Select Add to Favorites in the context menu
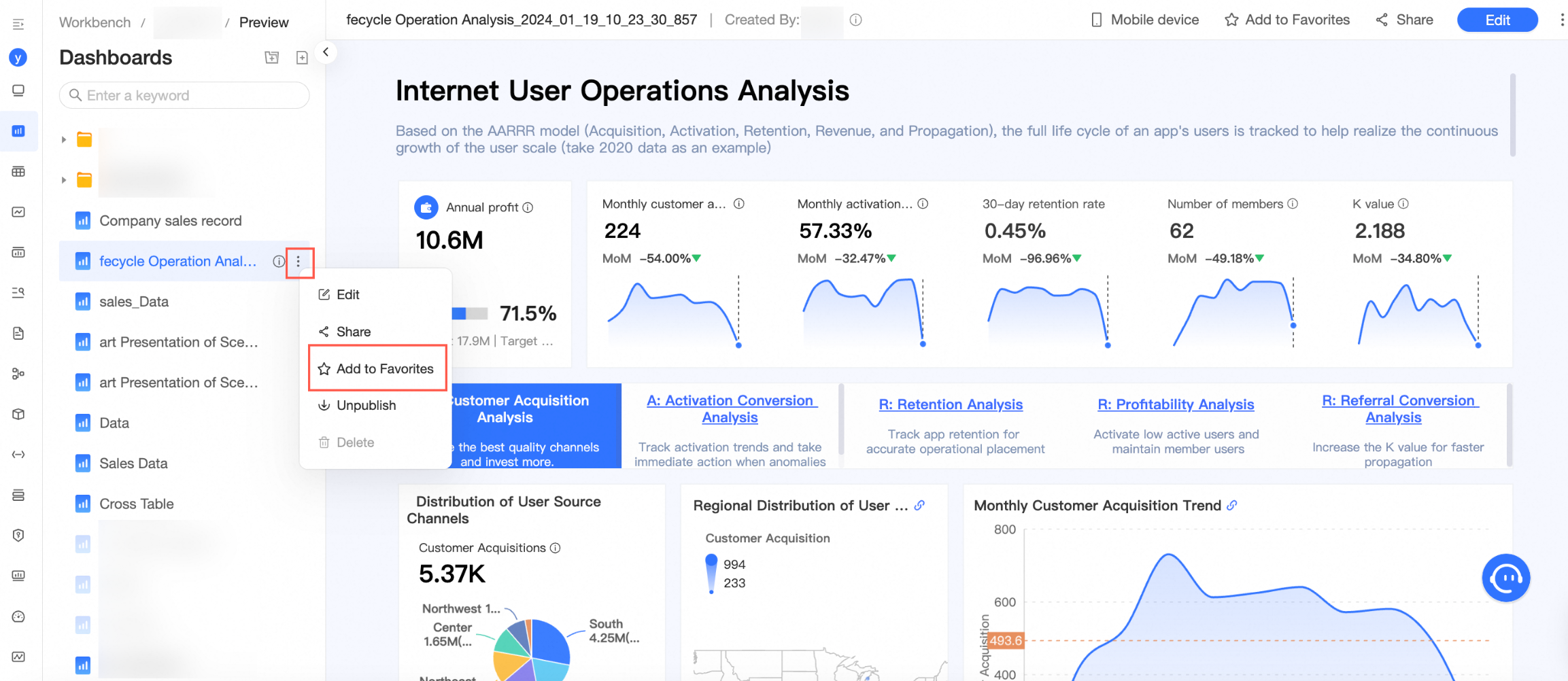This screenshot has height=681, width=1568. point(375,369)
